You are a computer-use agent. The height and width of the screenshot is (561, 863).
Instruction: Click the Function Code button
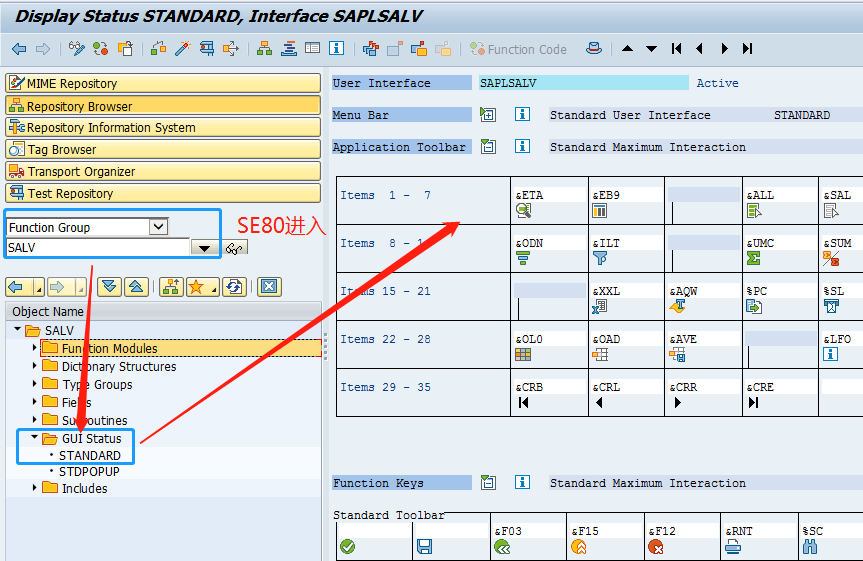518,49
